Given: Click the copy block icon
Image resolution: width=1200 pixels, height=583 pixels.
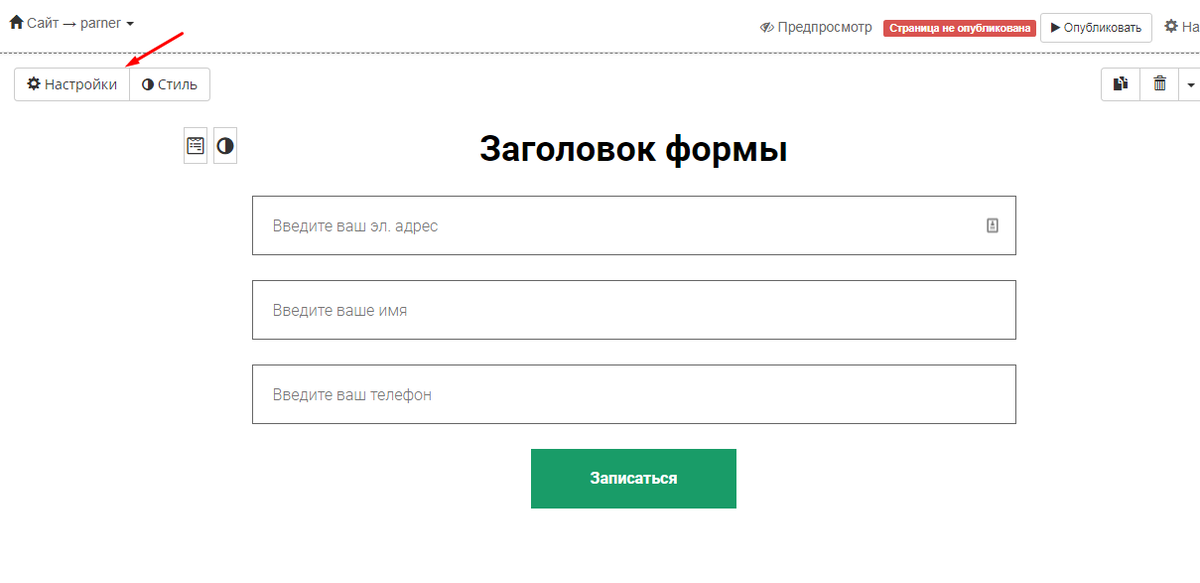Looking at the screenshot, I should 1121,84.
